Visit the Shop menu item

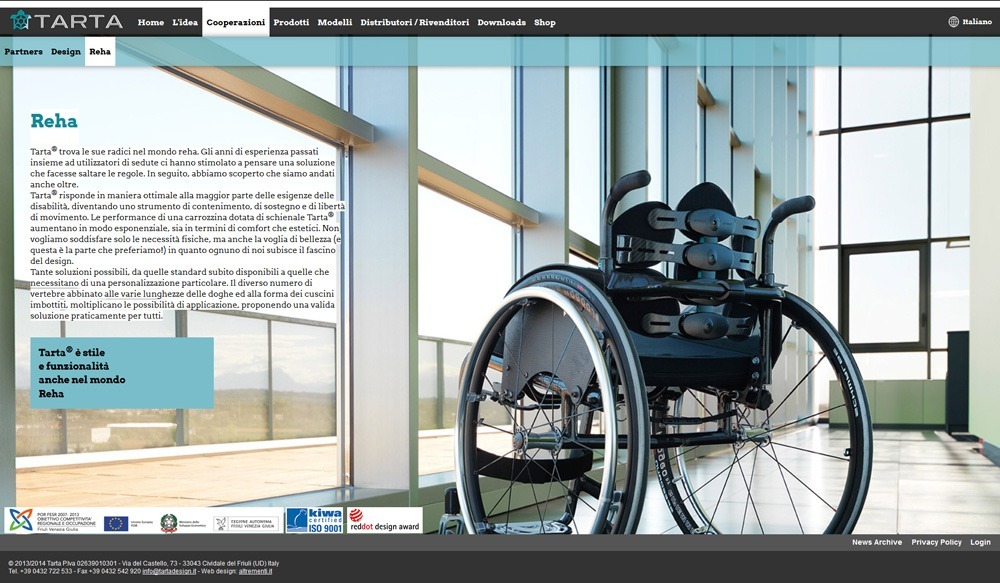coord(545,22)
